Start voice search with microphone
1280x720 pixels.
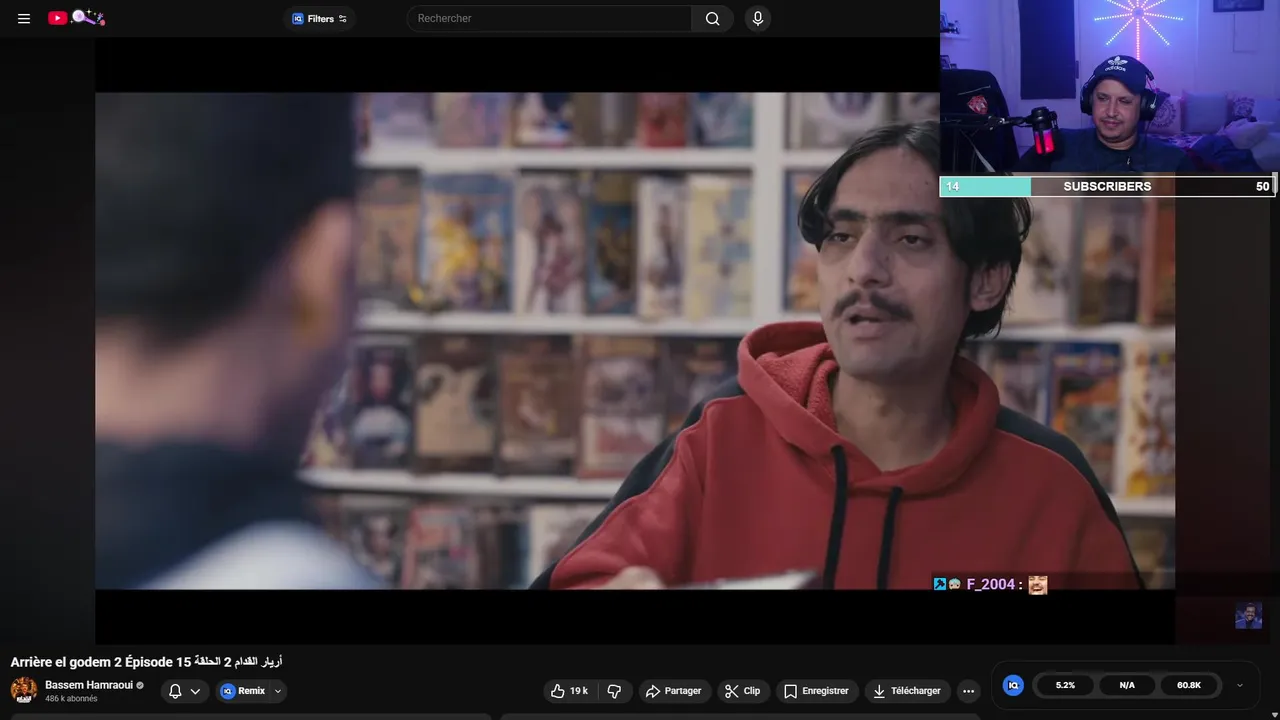coord(757,18)
